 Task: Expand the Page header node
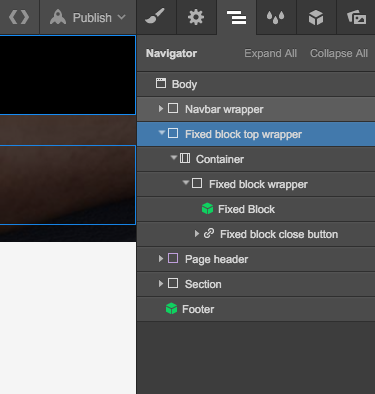coord(161,258)
